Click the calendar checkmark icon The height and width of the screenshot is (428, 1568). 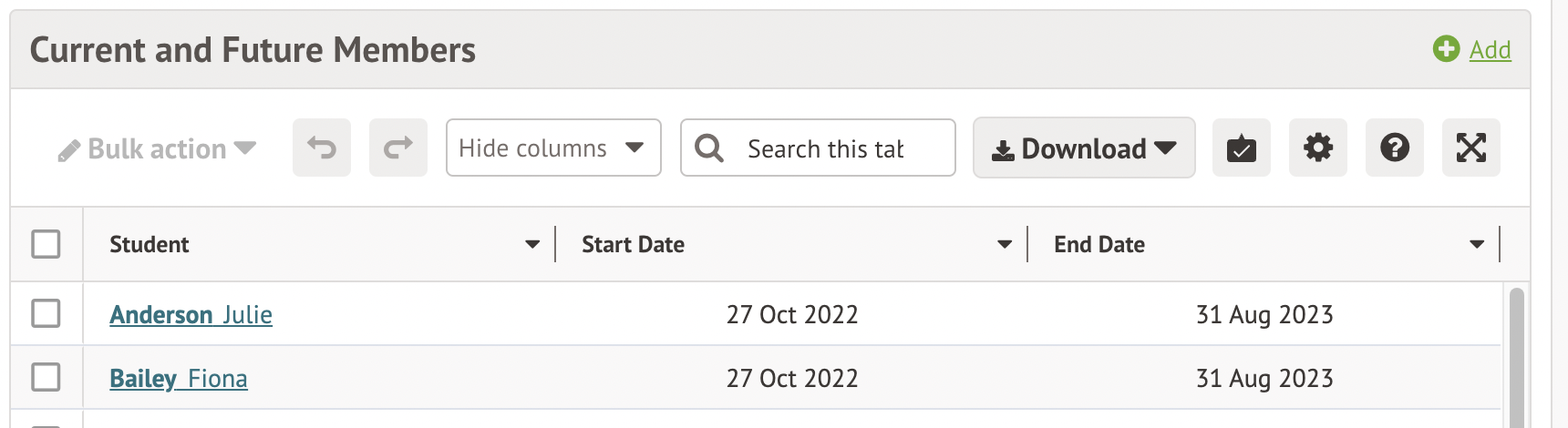tap(1241, 148)
